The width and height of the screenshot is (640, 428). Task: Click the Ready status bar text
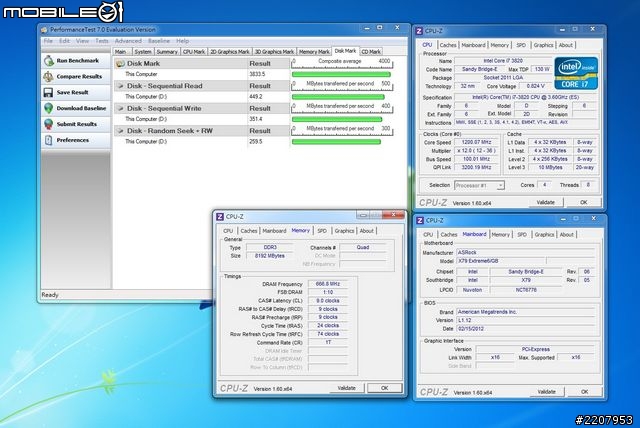point(50,295)
